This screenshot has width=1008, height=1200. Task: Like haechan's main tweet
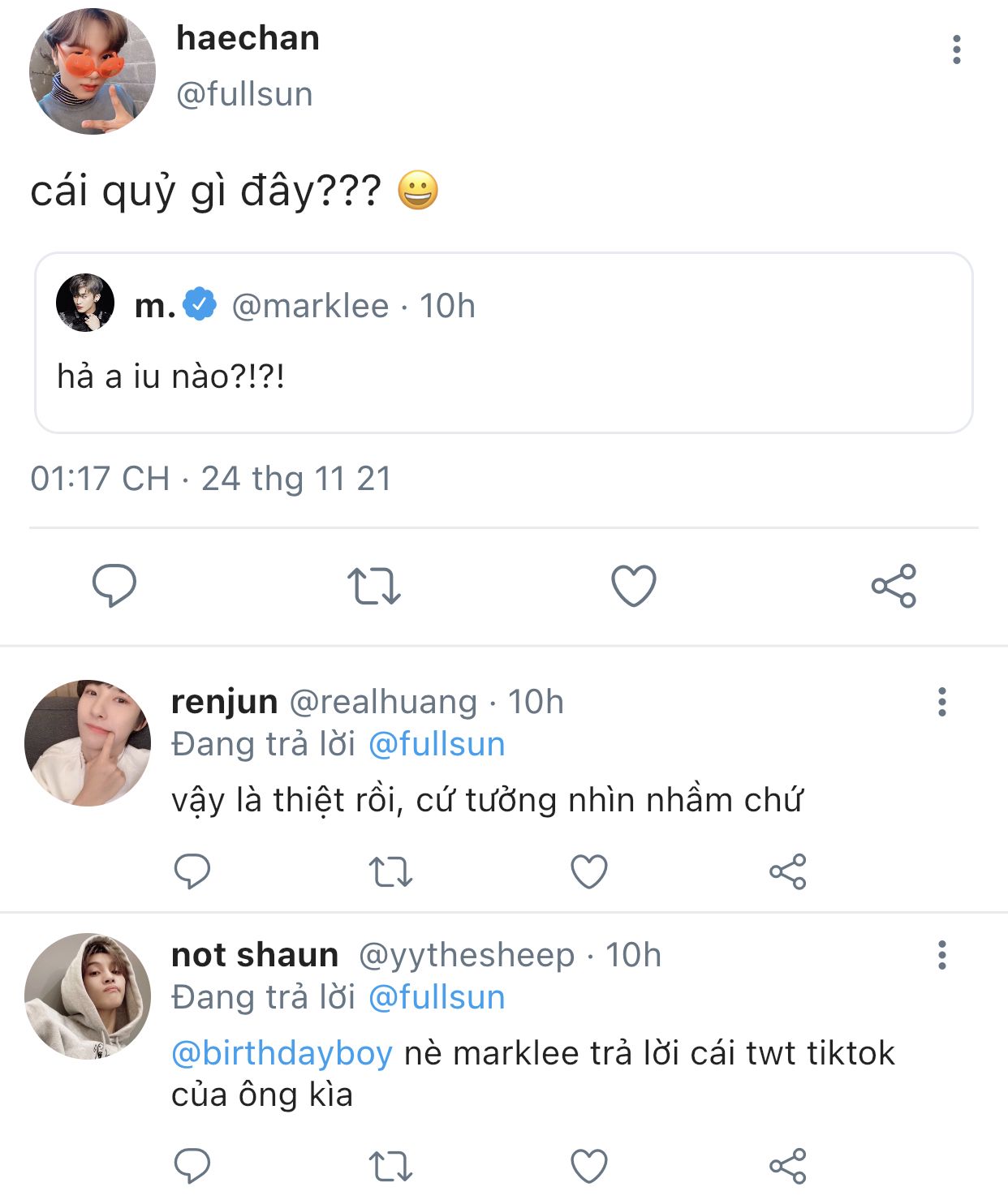(x=633, y=586)
